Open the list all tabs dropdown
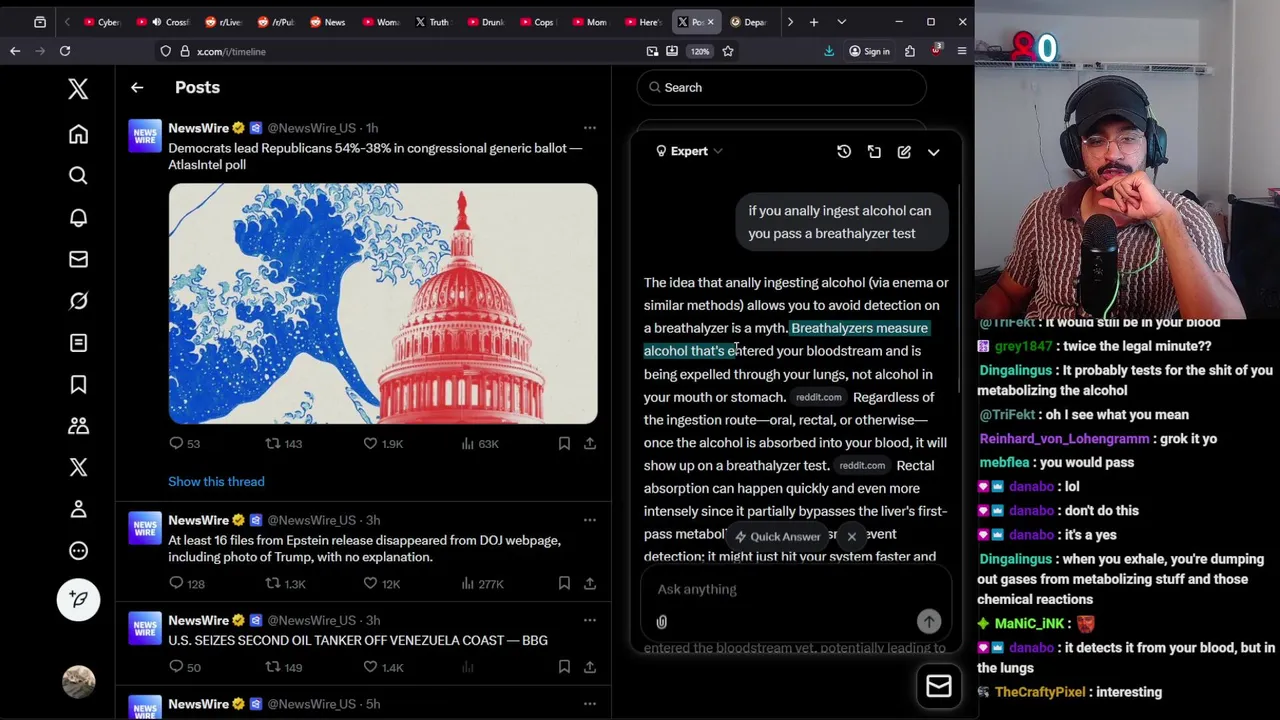1280x720 pixels. pos(841,22)
